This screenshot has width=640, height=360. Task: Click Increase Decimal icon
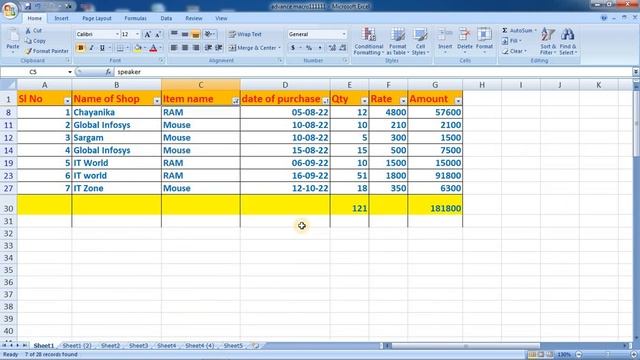tap(332, 48)
